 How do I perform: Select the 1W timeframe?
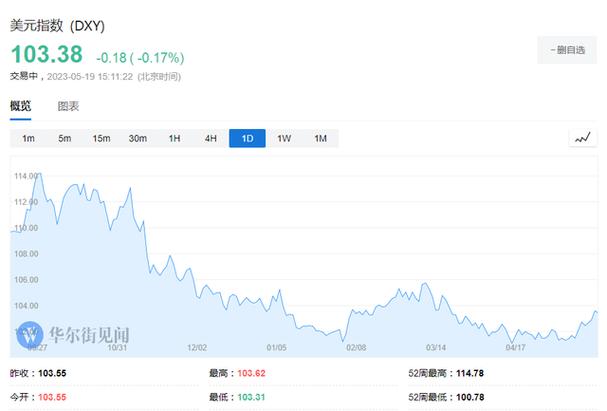click(x=284, y=139)
